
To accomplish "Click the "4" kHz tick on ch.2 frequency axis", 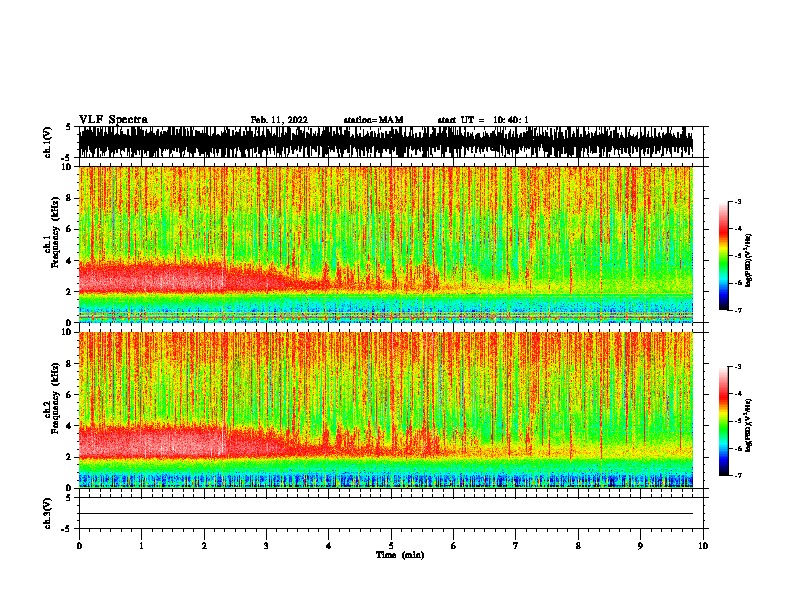I will [x=69, y=426].
